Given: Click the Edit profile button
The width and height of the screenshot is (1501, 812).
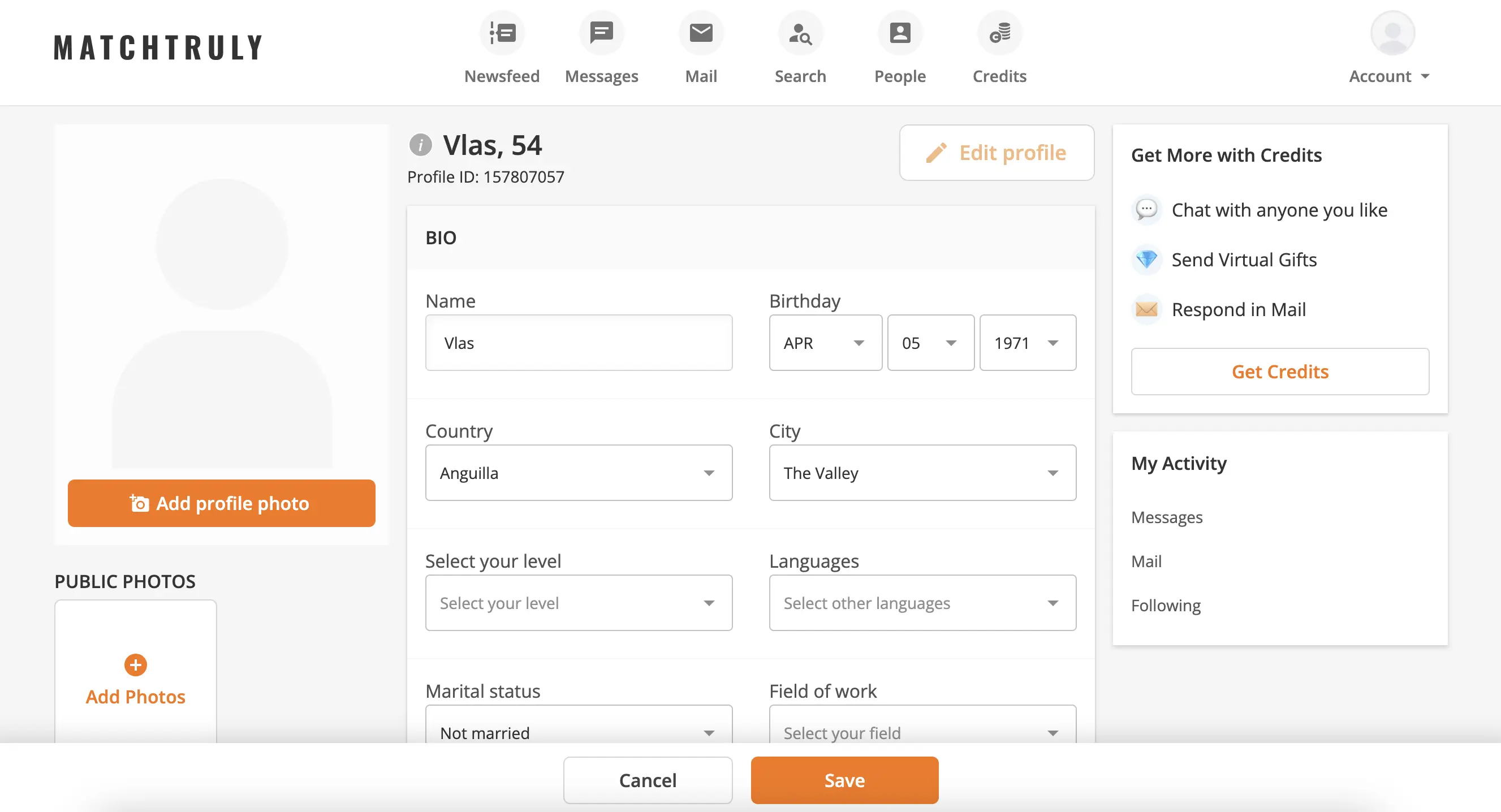Looking at the screenshot, I should point(997,153).
